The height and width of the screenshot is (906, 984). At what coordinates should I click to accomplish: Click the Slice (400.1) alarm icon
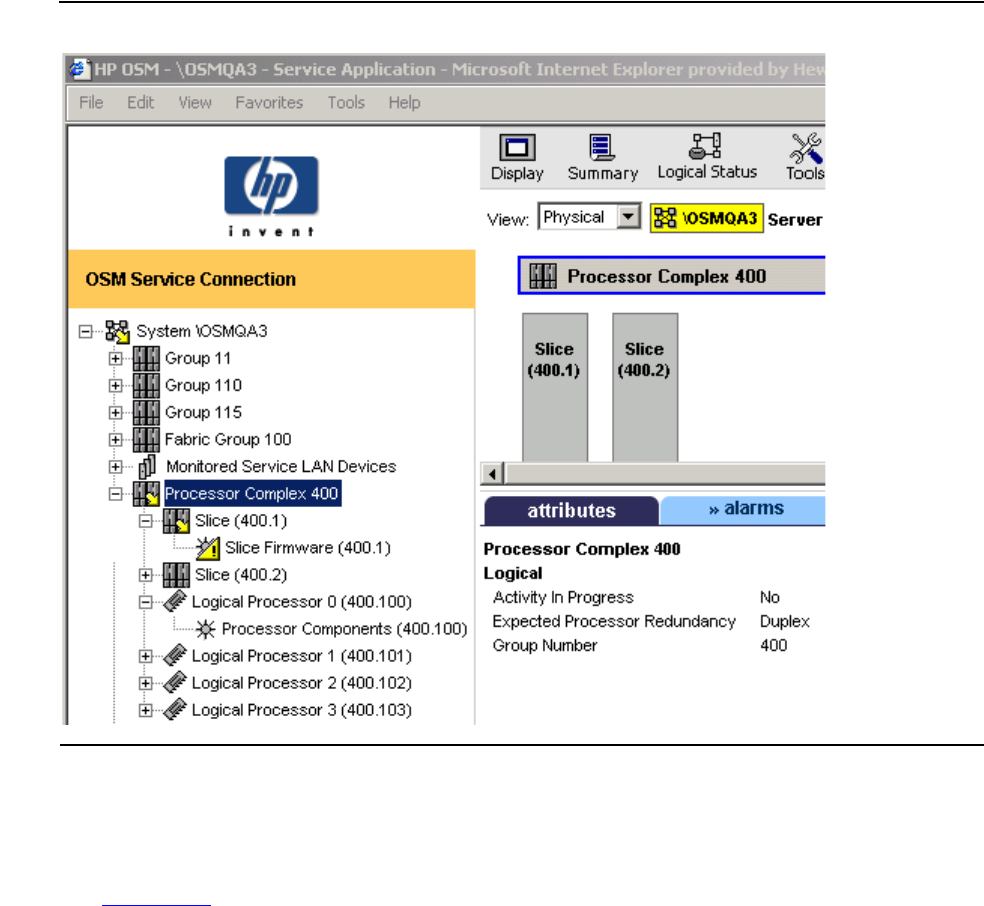[176, 521]
